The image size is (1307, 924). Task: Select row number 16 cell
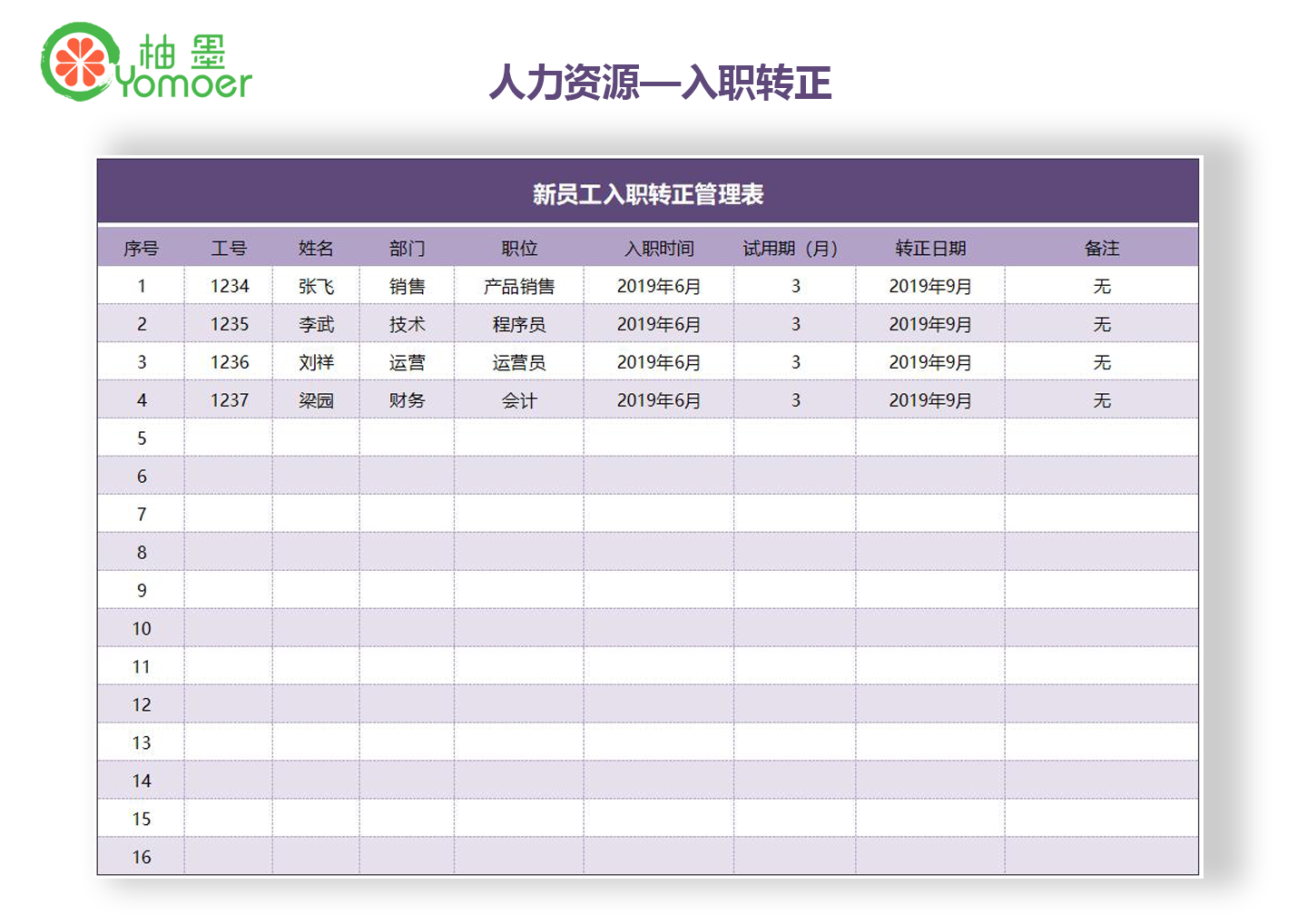tap(142, 857)
